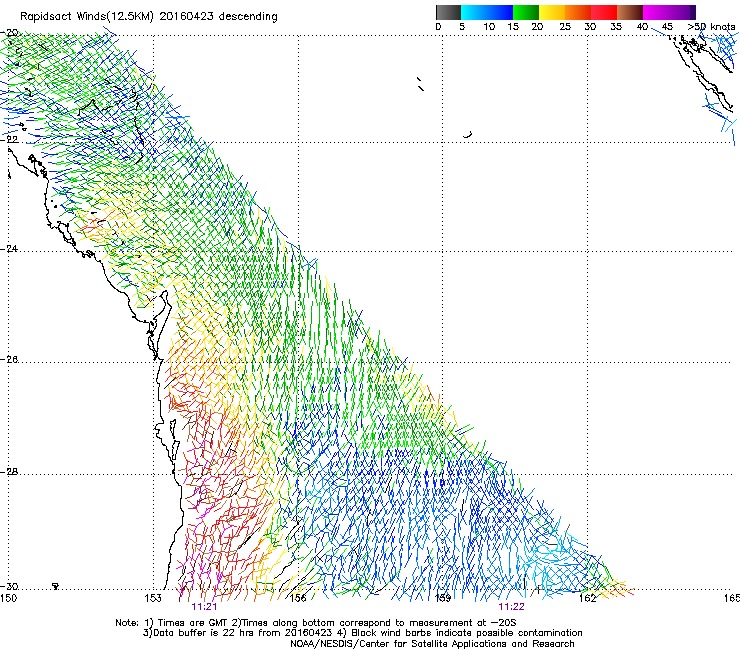Click the magenta 40-45 knots legend color
The width and height of the screenshot is (740, 650).
coord(656,12)
